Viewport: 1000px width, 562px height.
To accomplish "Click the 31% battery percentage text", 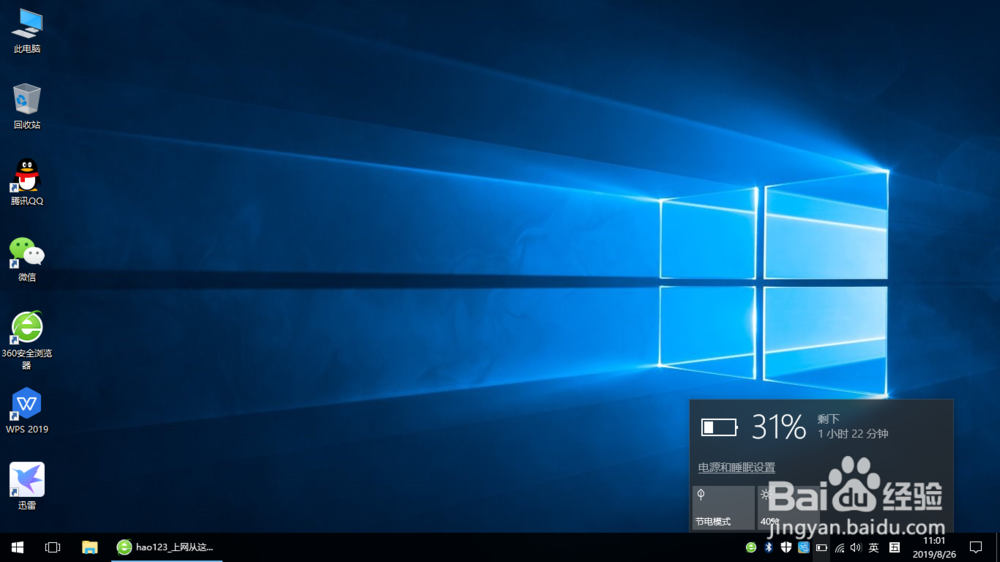I will [x=778, y=427].
